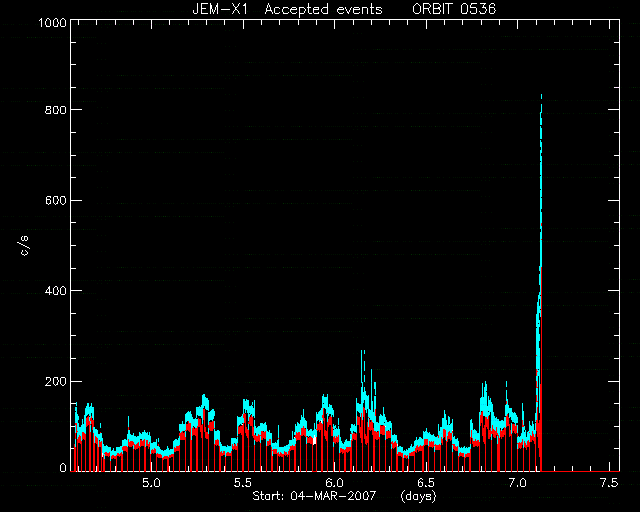Click the plot title JEM-X1 Accepted events

pos(287,9)
